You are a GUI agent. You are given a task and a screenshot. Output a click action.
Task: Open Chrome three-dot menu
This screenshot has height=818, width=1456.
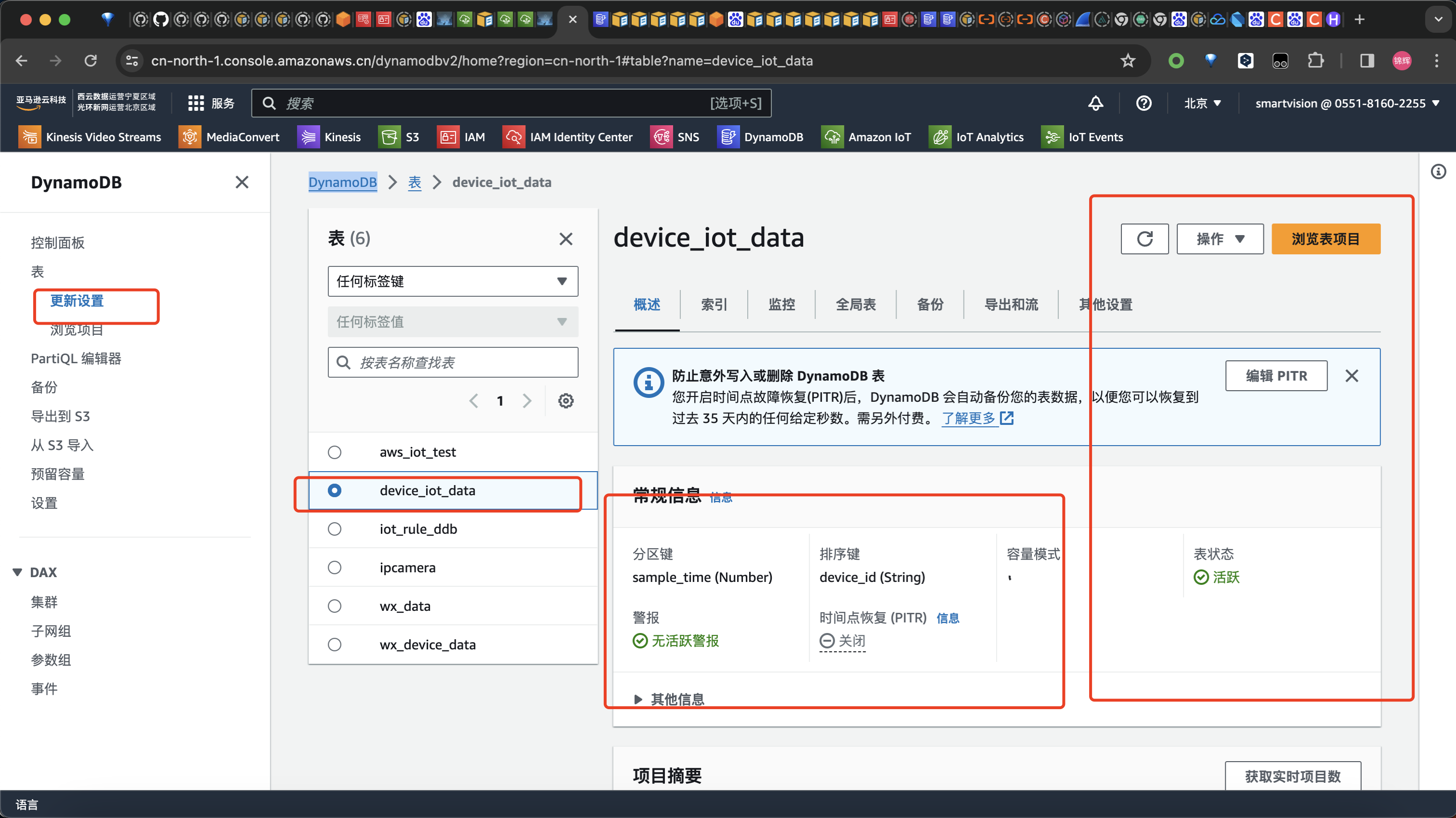1436,61
